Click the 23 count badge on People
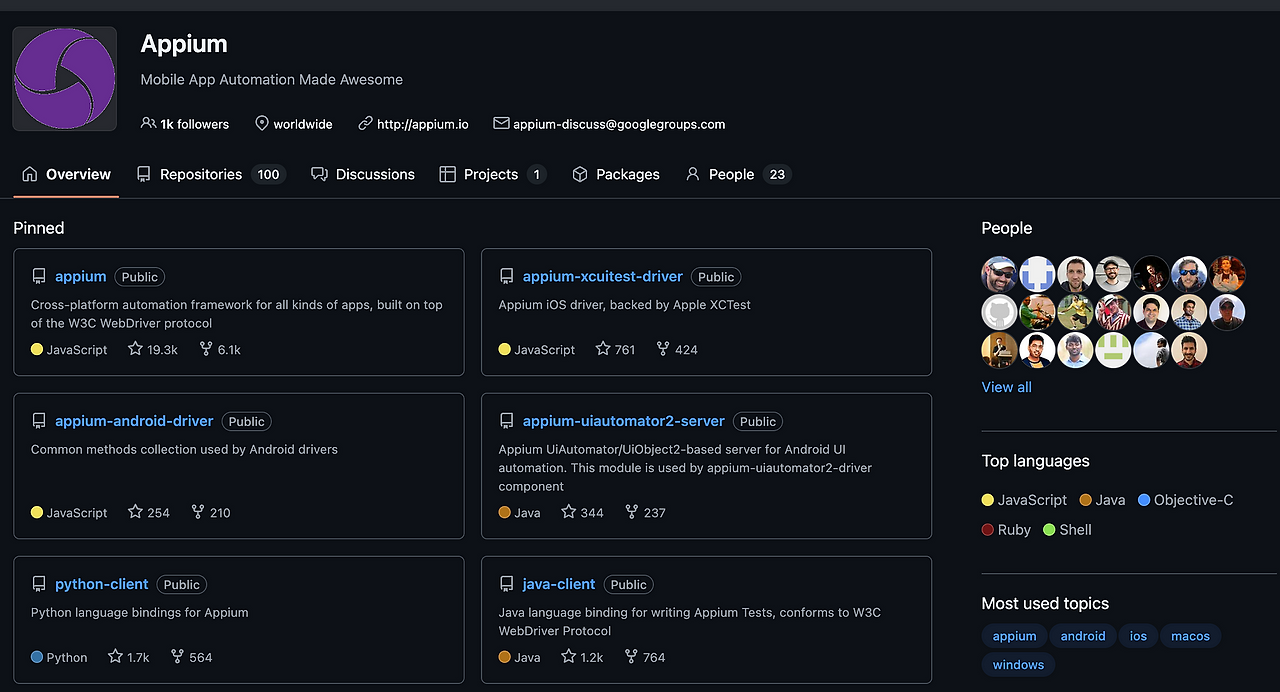1280x692 pixels. pyautogui.click(x=777, y=174)
